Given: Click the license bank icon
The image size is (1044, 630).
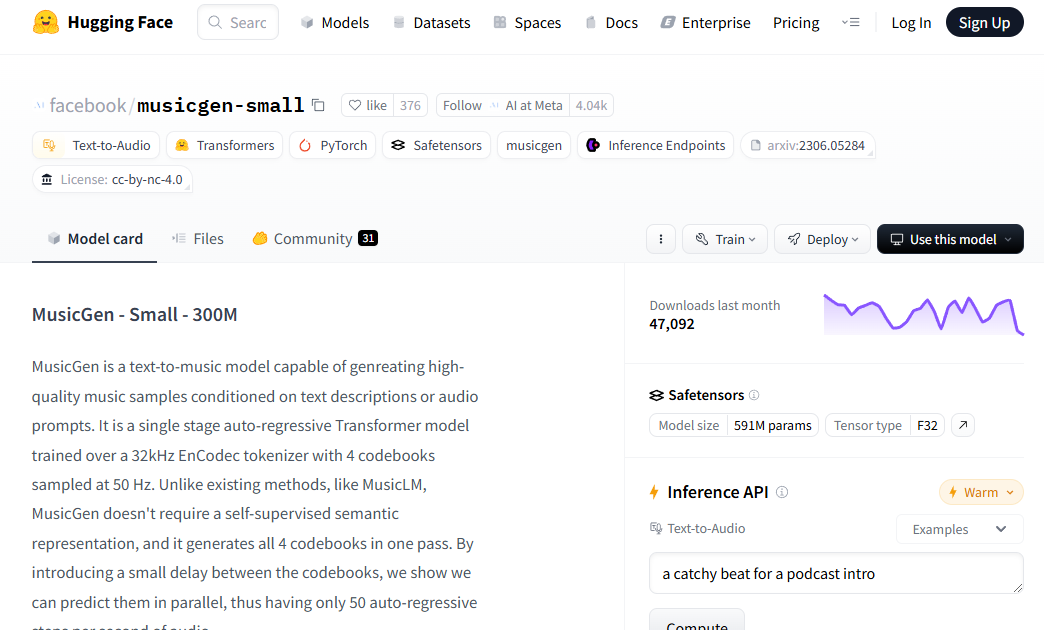Looking at the screenshot, I should [x=47, y=179].
